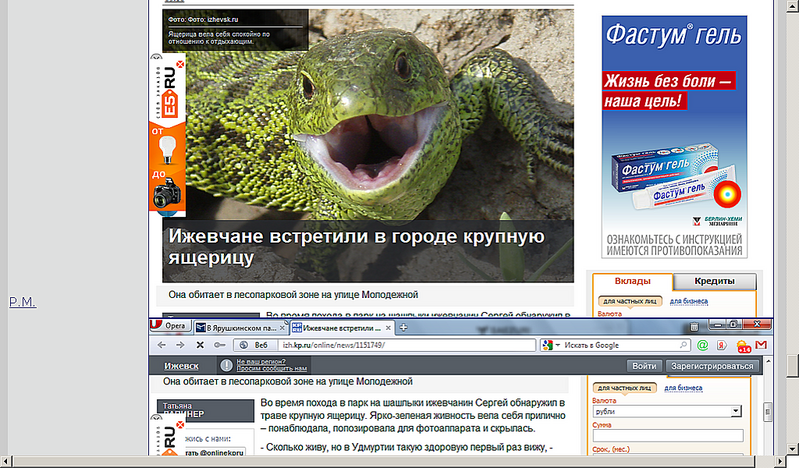Click the exclamation mark region icon

pos(226,365)
